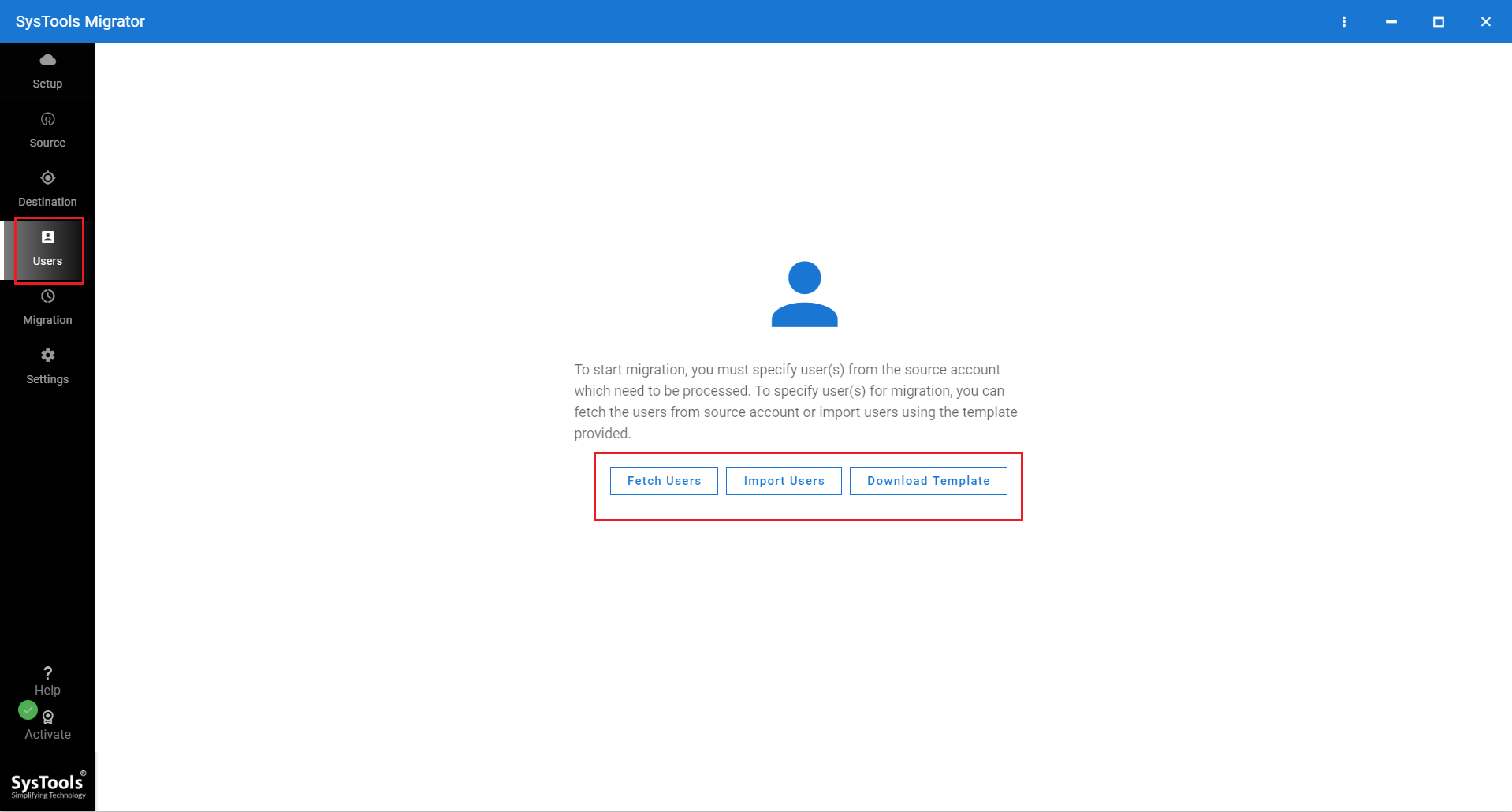Click the Help question mark icon

coord(47,672)
